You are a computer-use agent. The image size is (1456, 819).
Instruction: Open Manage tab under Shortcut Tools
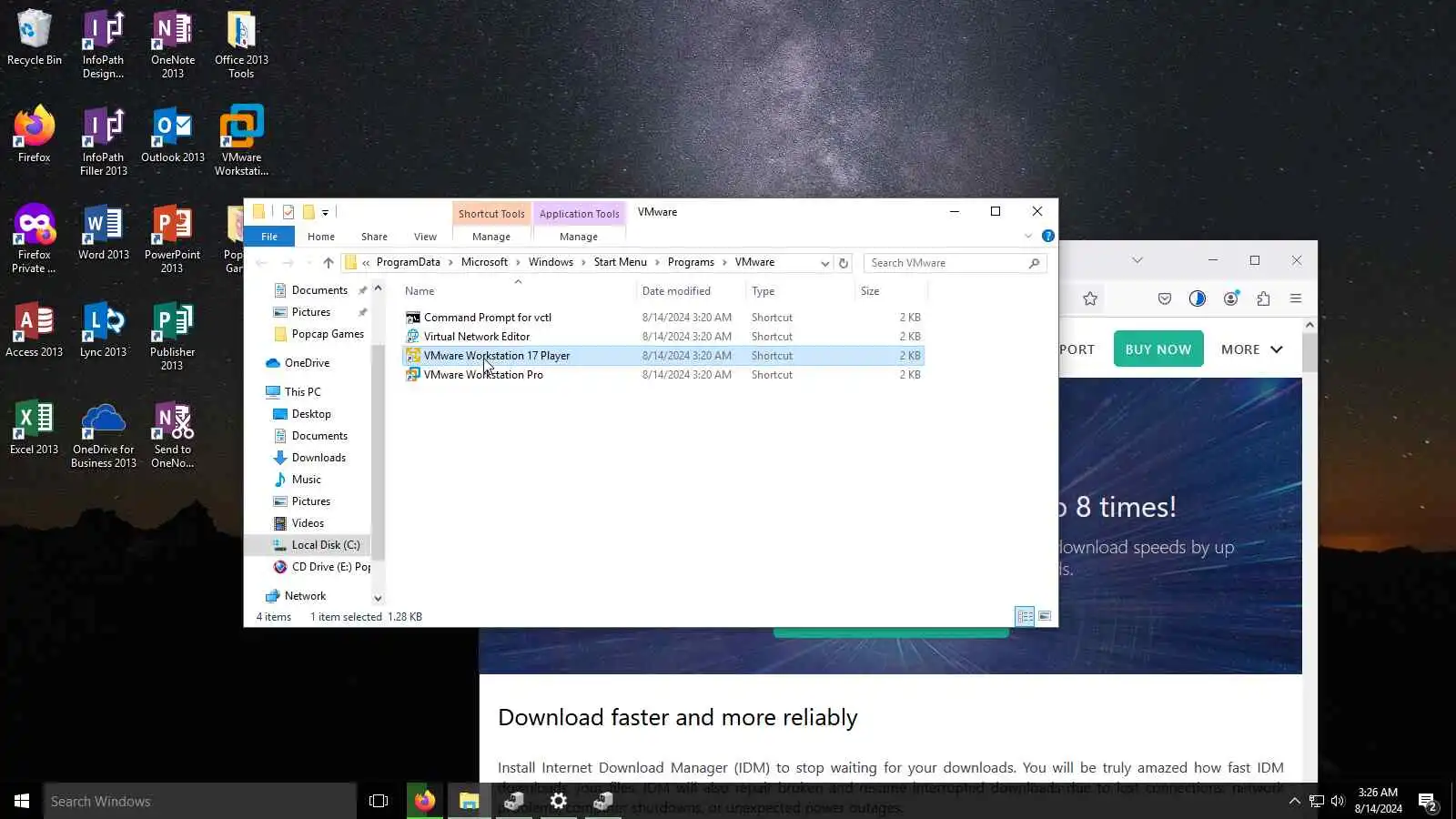[491, 237]
